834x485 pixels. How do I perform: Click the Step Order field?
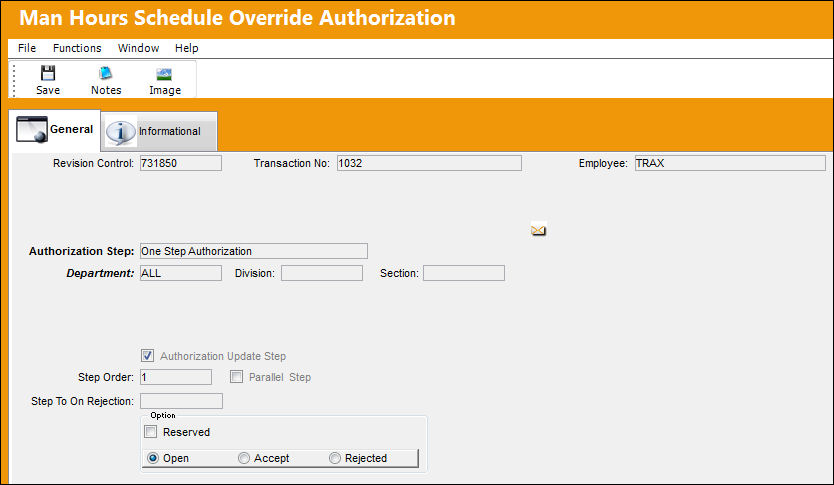(176, 377)
